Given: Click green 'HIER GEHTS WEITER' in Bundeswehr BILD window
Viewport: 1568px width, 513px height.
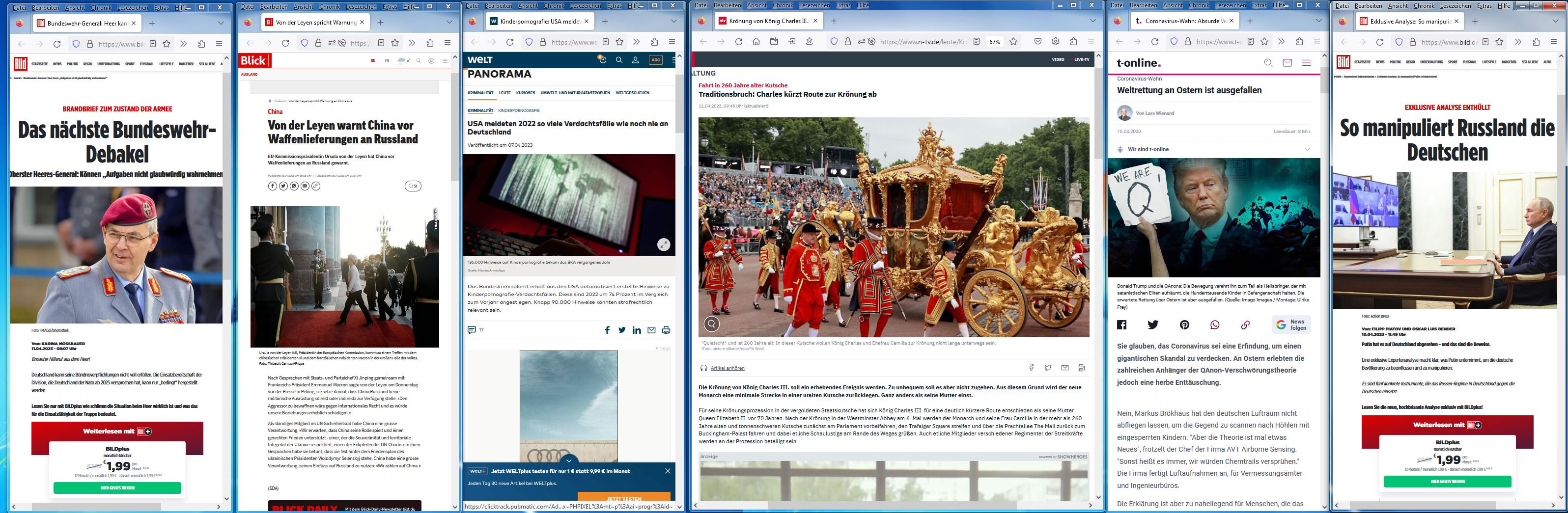Looking at the screenshot, I should click(117, 487).
